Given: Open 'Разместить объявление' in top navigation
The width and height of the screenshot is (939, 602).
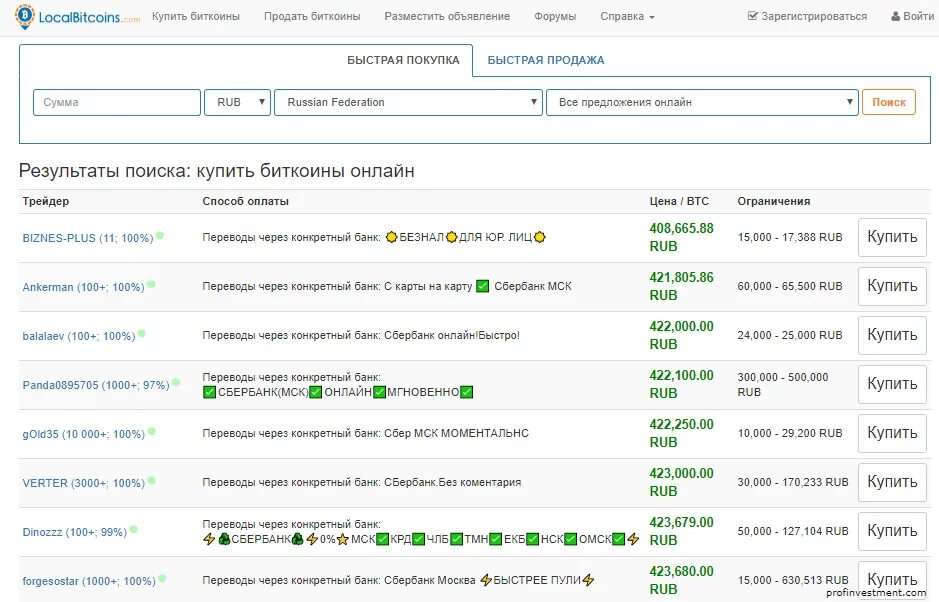Looking at the screenshot, I should 447,17.
